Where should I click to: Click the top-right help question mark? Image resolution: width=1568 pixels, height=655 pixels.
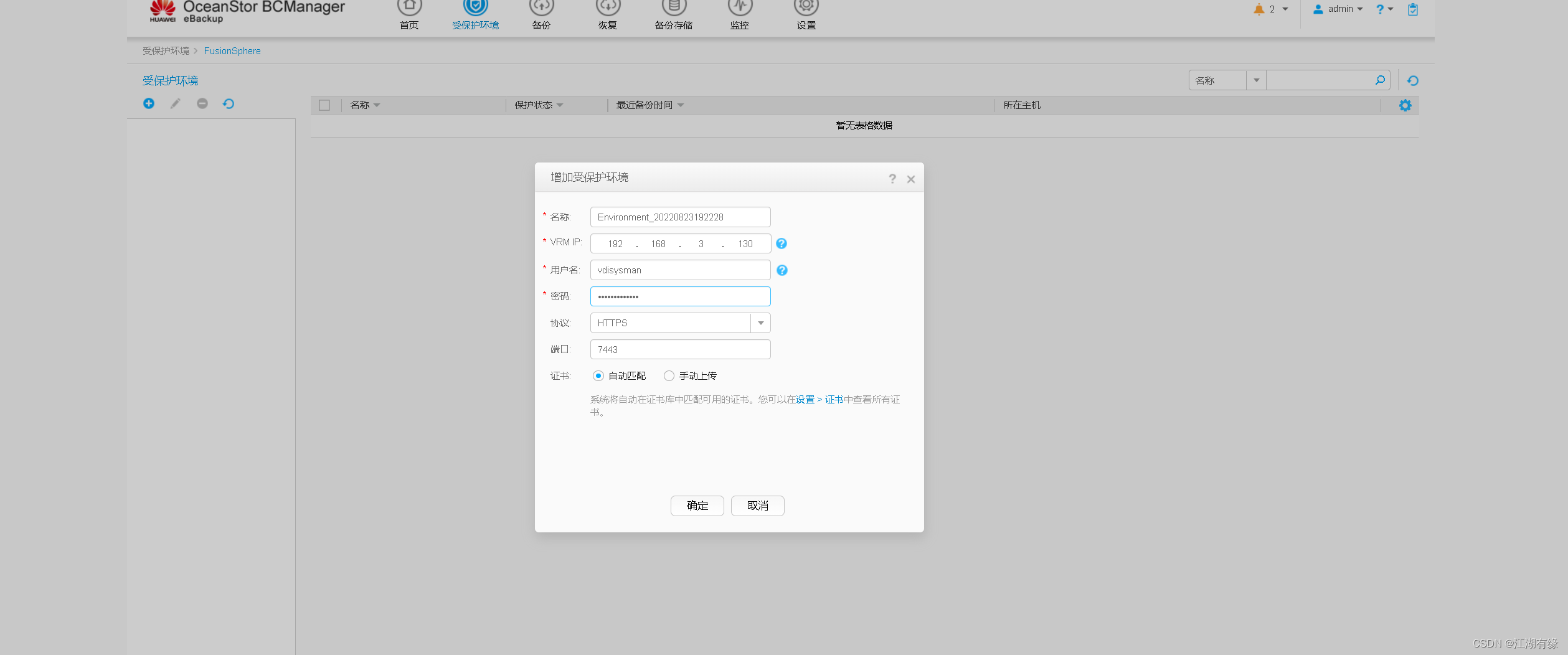click(1380, 9)
